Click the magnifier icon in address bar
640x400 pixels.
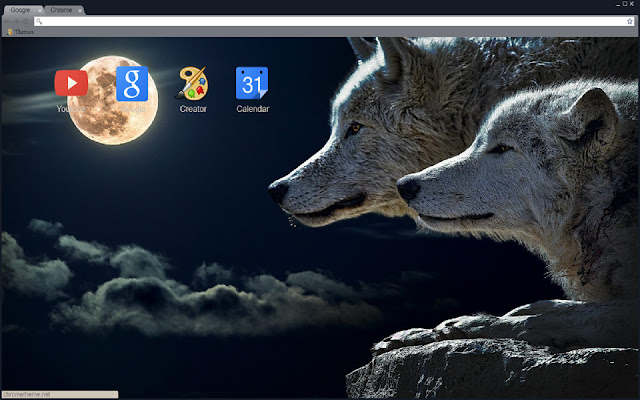(38, 20)
